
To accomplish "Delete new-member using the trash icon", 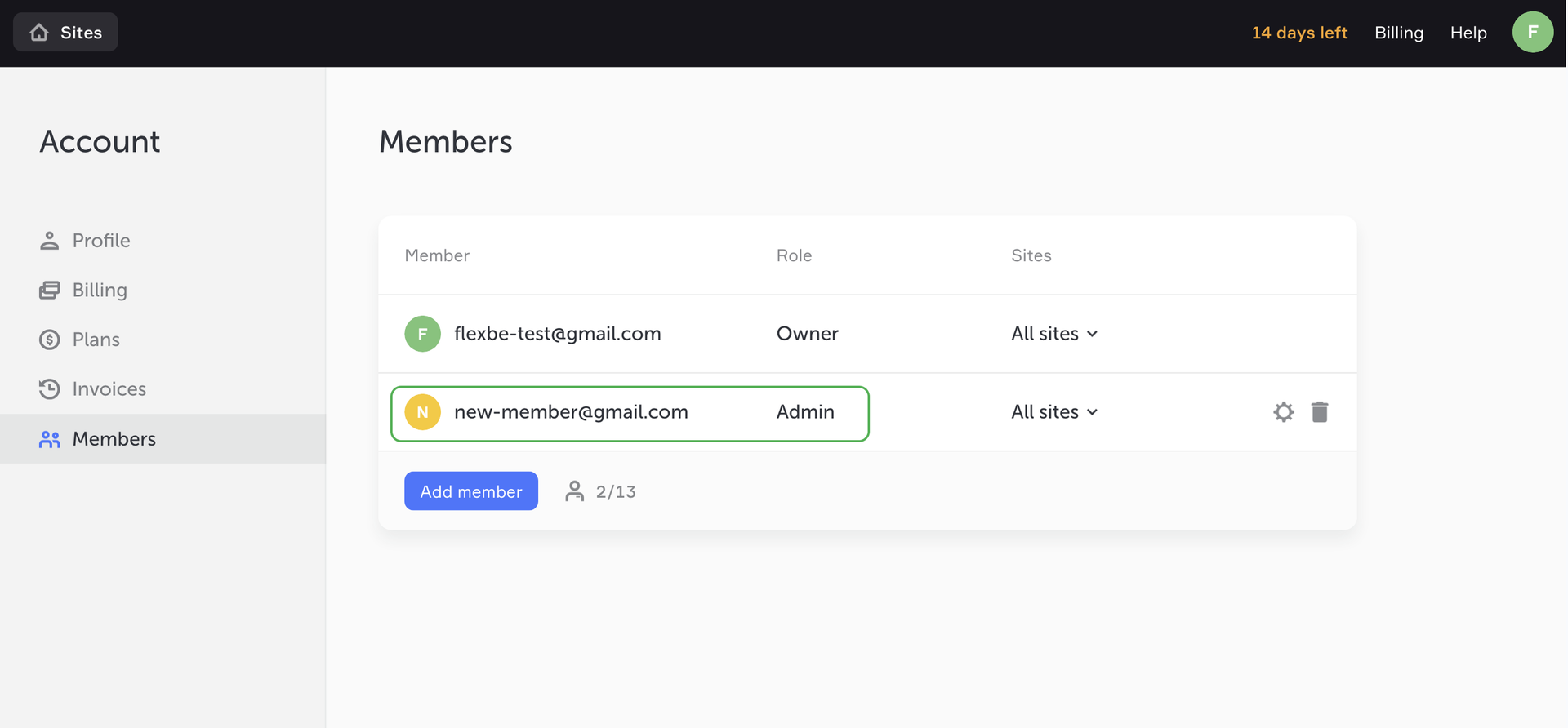I will [1320, 412].
